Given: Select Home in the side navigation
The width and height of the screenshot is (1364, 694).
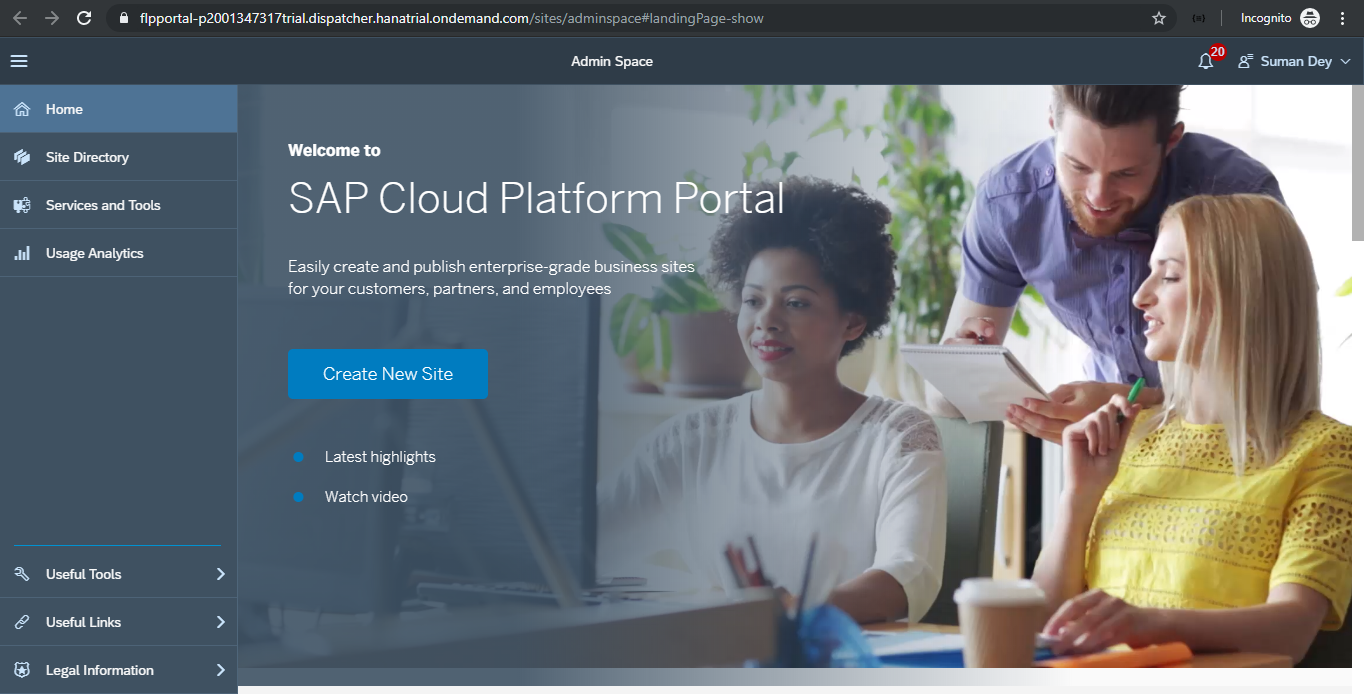Looking at the screenshot, I should [x=118, y=109].
